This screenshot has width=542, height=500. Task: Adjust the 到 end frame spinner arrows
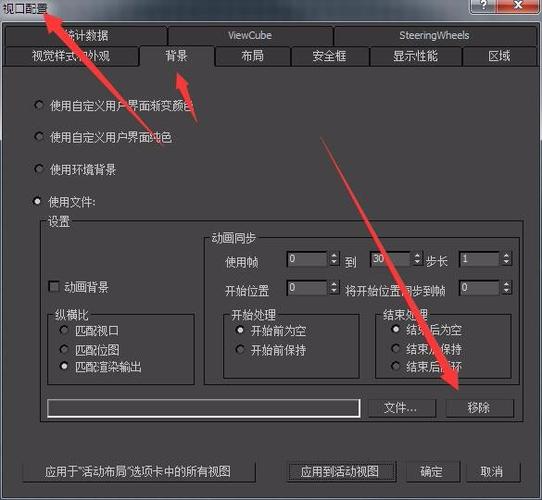[418, 259]
